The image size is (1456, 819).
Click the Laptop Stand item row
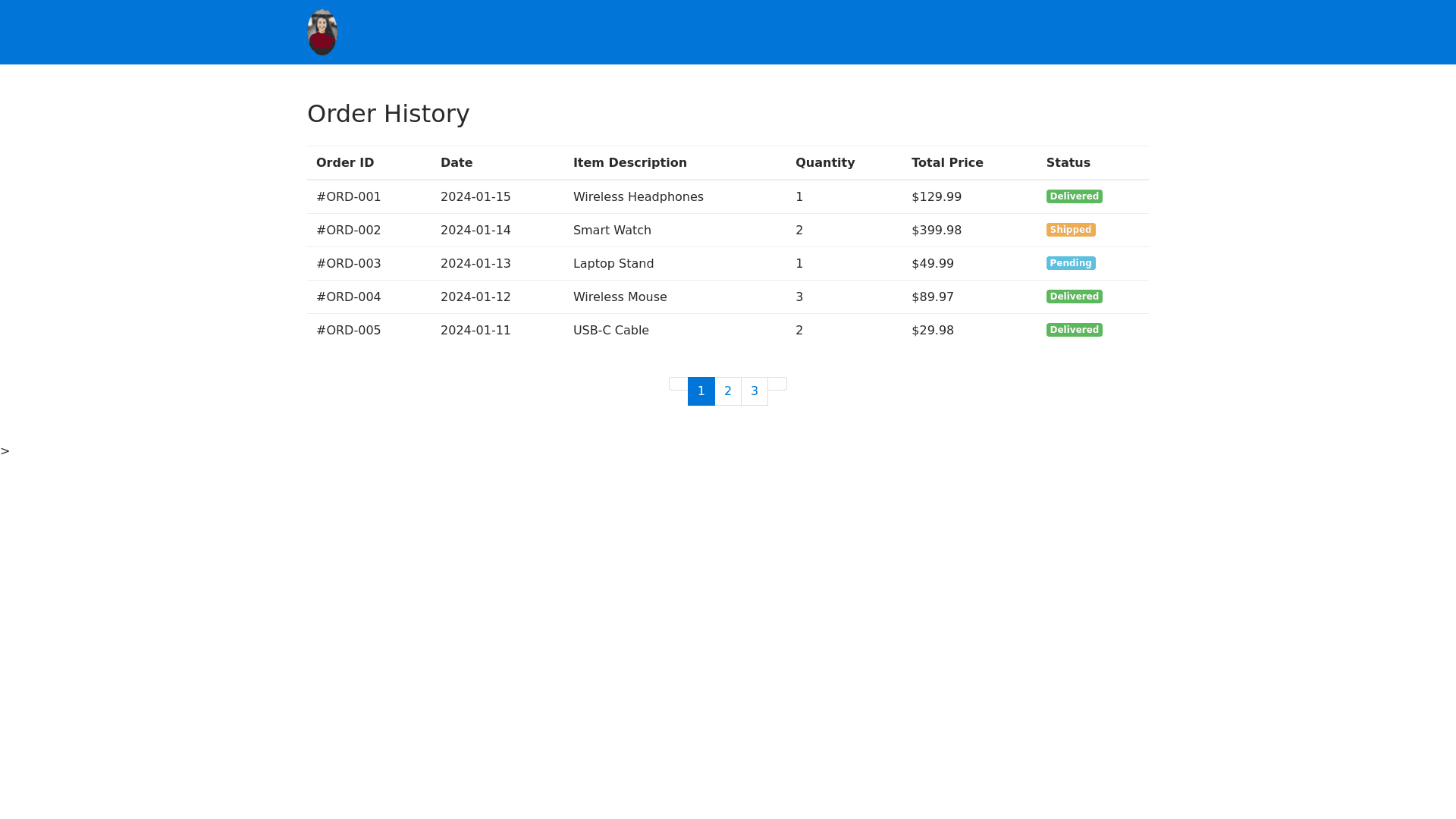(613, 264)
